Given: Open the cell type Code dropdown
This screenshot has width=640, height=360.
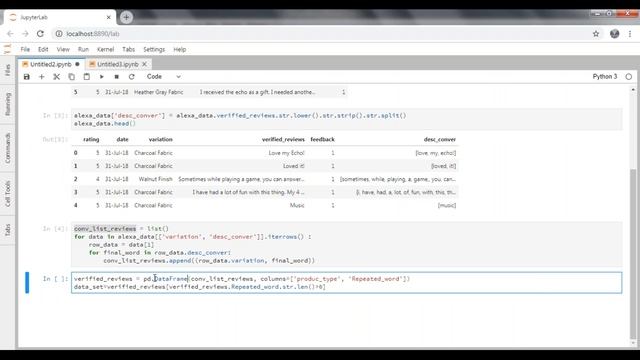Looking at the screenshot, I should (x=163, y=77).
